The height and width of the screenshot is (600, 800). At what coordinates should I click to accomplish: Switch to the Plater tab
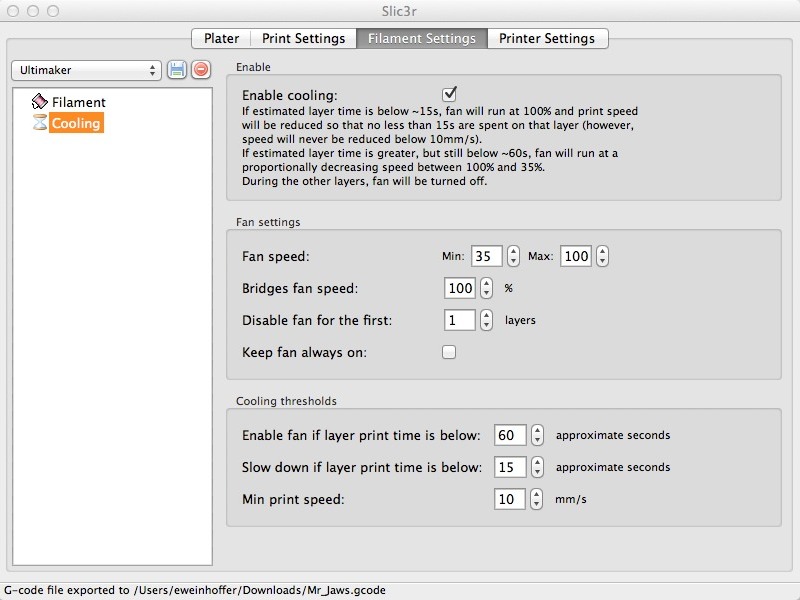pos(221,38)
